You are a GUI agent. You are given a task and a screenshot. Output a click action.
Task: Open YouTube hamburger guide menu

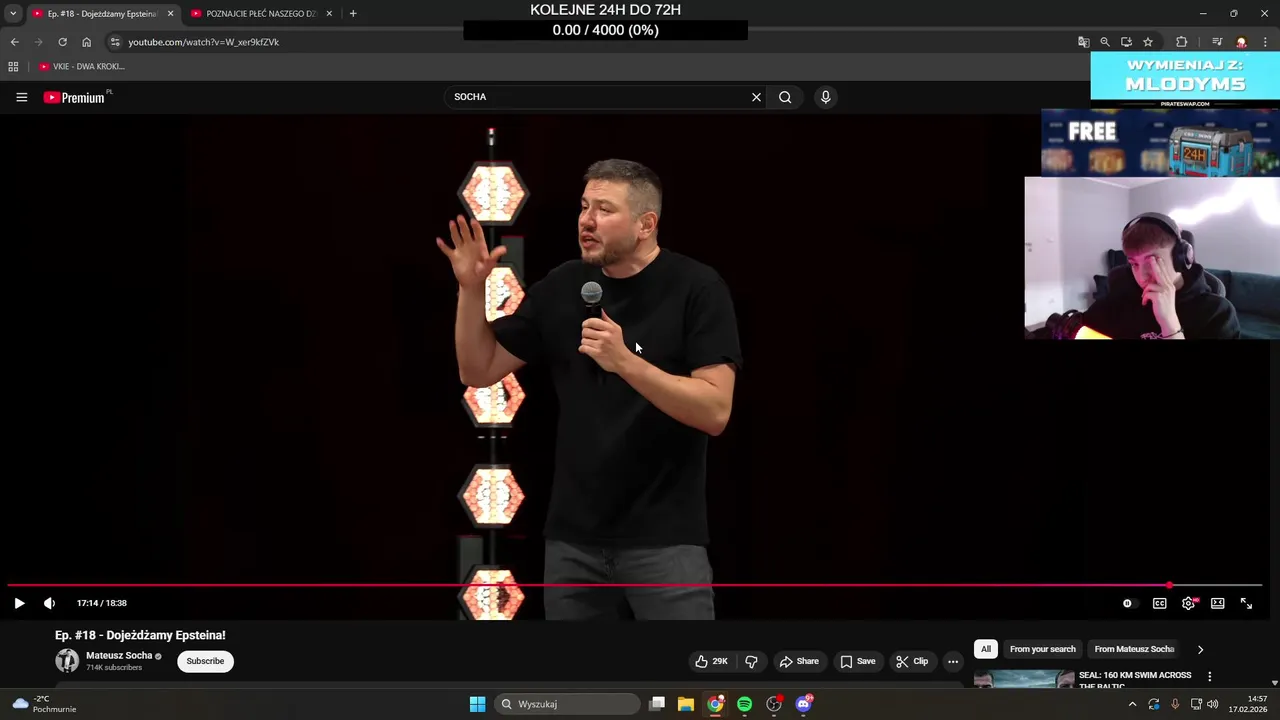tap(21, 97)
